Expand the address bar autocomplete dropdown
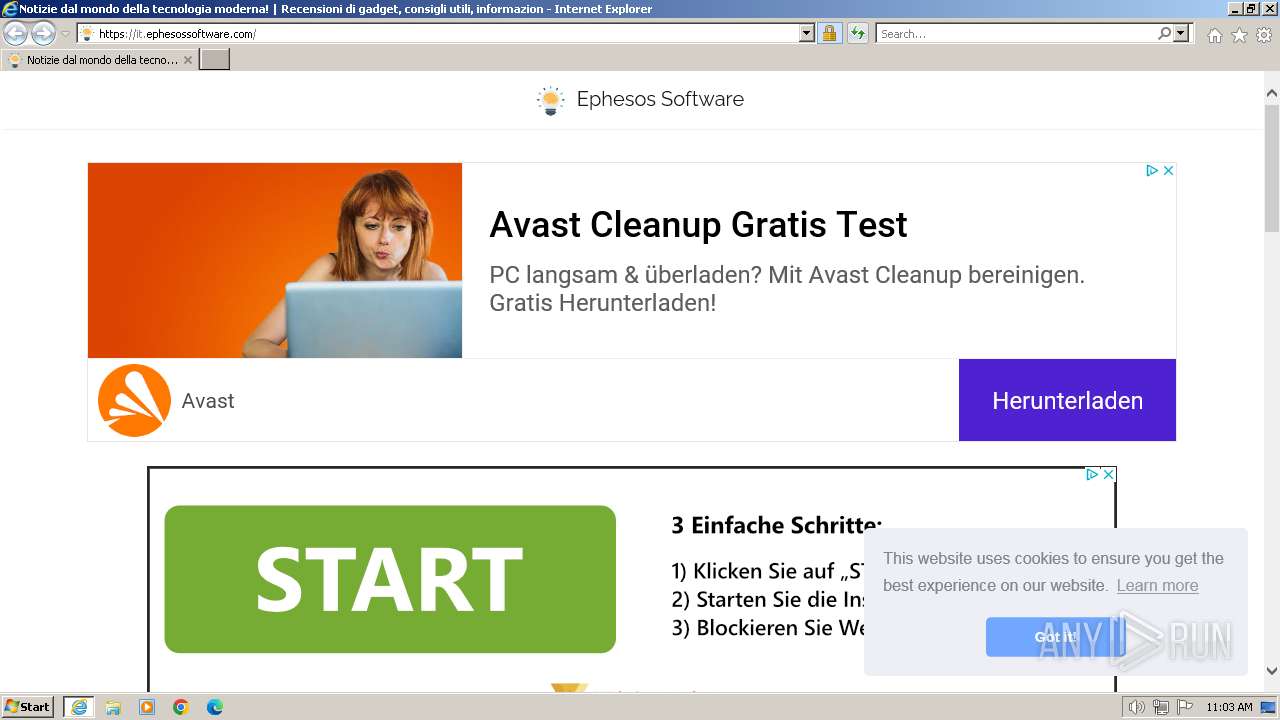The height and width of the screenshot is (720, 1280). click(x=807, y=34)
